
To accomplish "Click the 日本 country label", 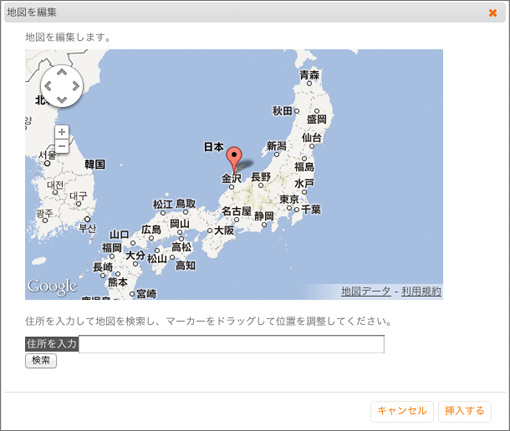I will pyautogui.click(x=214, y=146).
